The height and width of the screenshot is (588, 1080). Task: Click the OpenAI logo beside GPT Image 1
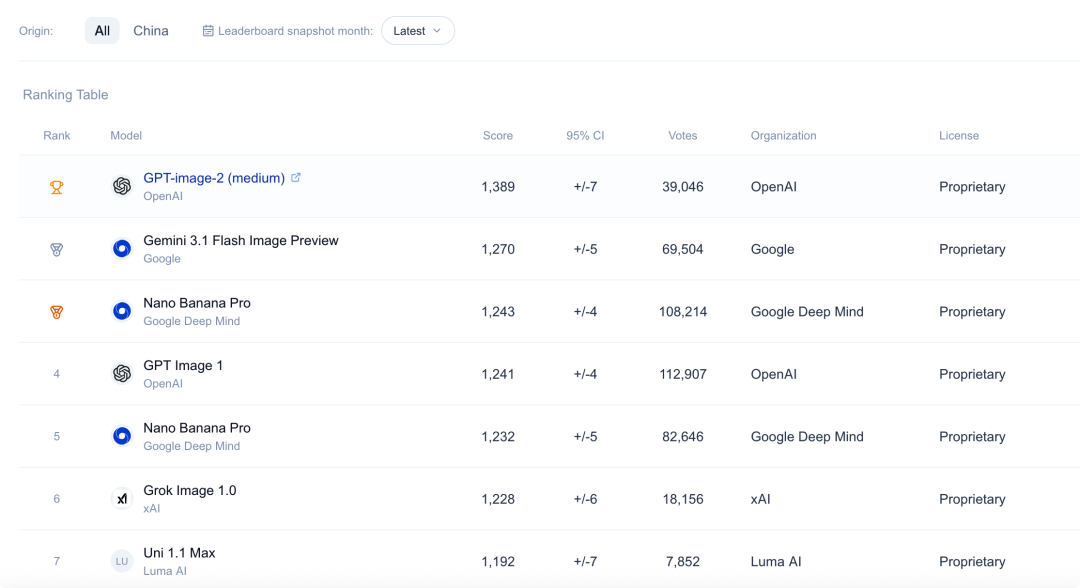pyautogui.click(x=122, y=373)
